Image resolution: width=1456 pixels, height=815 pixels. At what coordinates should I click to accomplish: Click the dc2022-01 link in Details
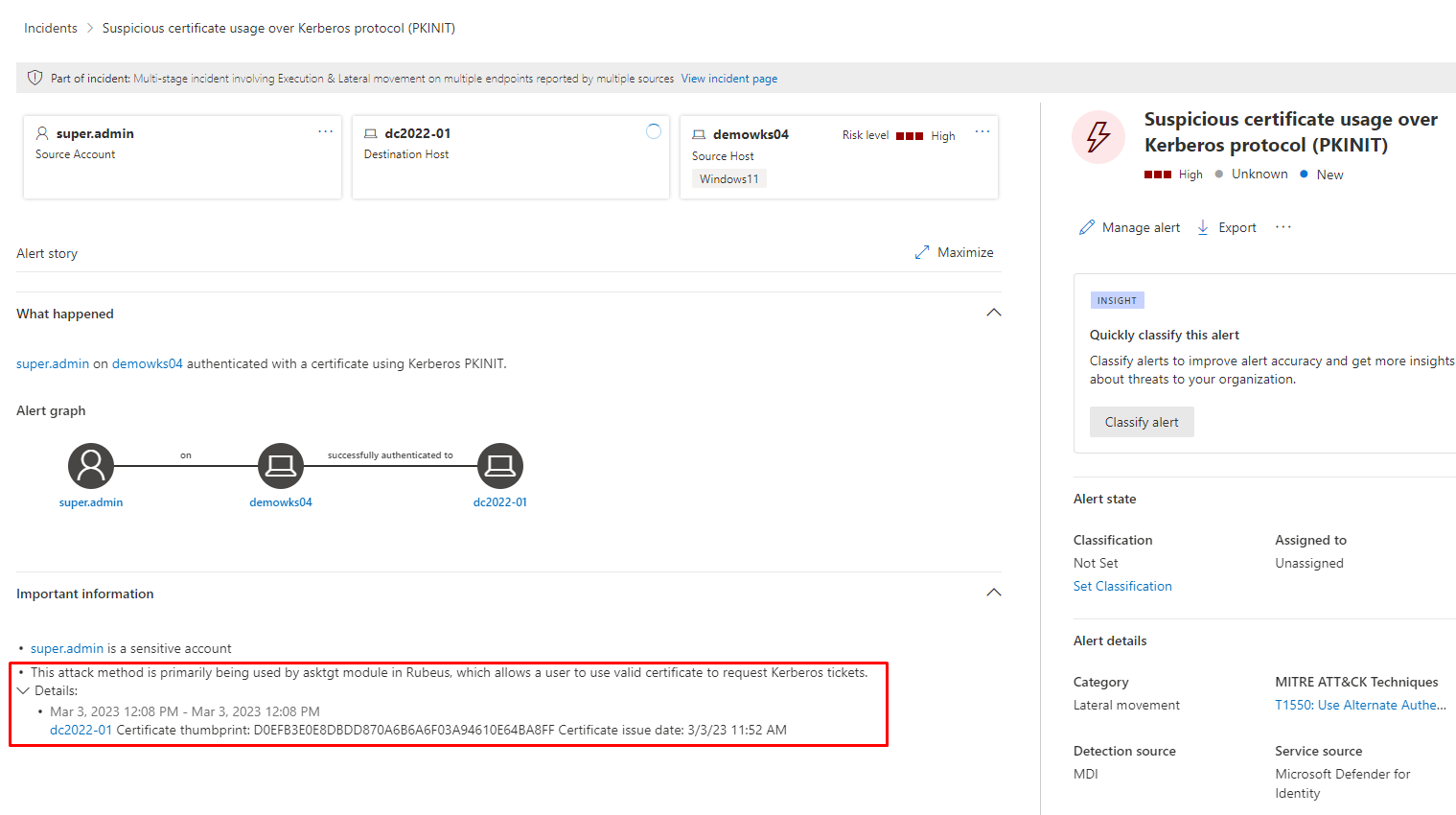point(81,731)
